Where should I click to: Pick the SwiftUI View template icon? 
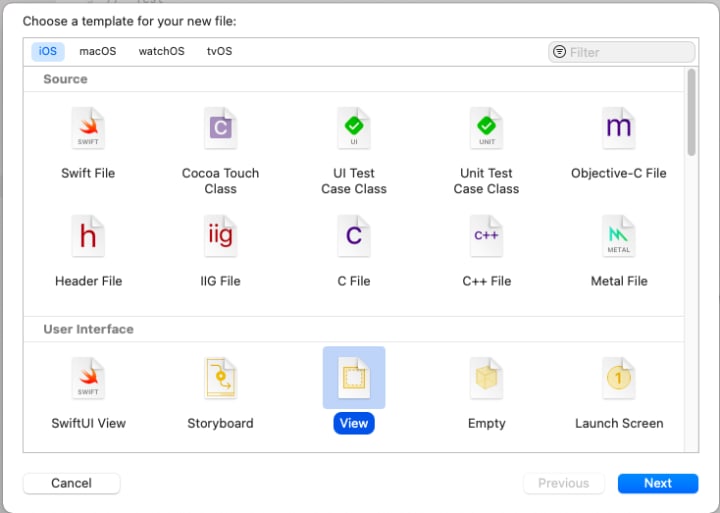88,378
